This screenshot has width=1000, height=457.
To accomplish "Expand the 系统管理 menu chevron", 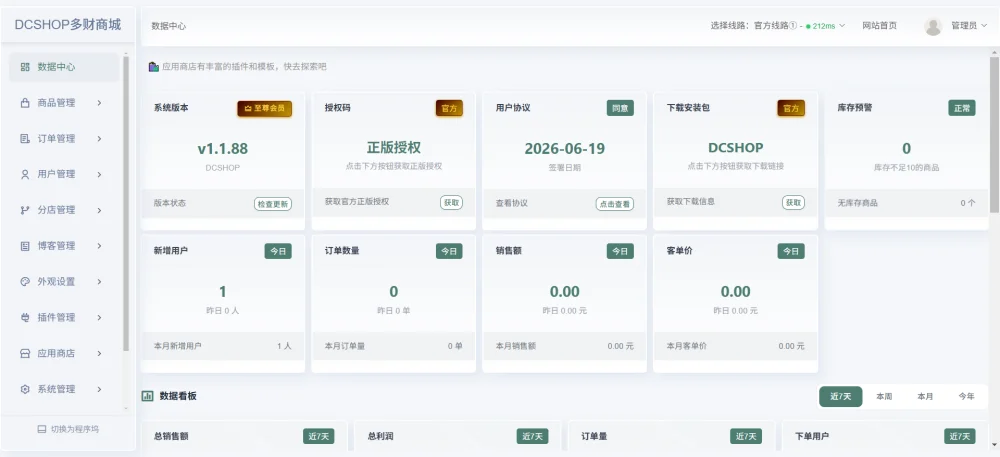I will [x=99, y=389].
